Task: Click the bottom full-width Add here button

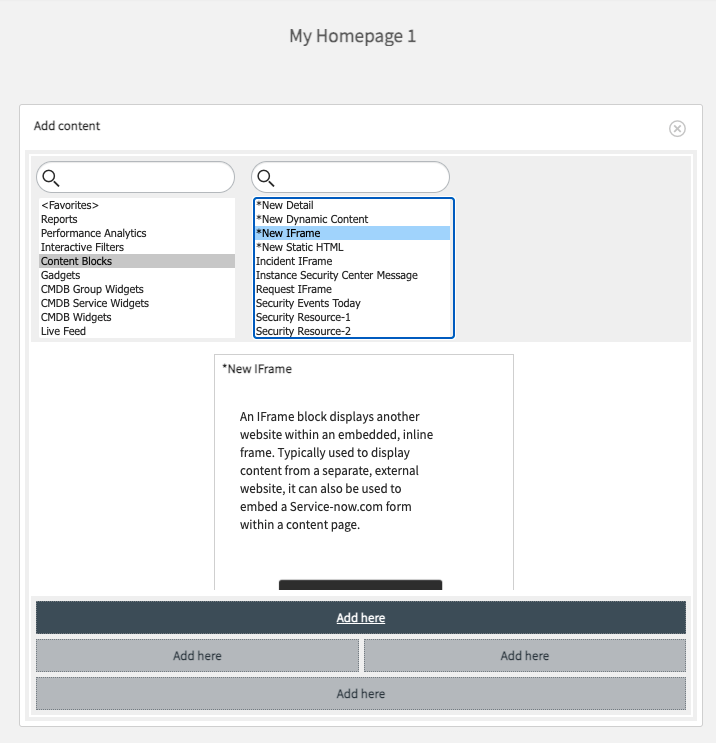Action: (361, 693)
